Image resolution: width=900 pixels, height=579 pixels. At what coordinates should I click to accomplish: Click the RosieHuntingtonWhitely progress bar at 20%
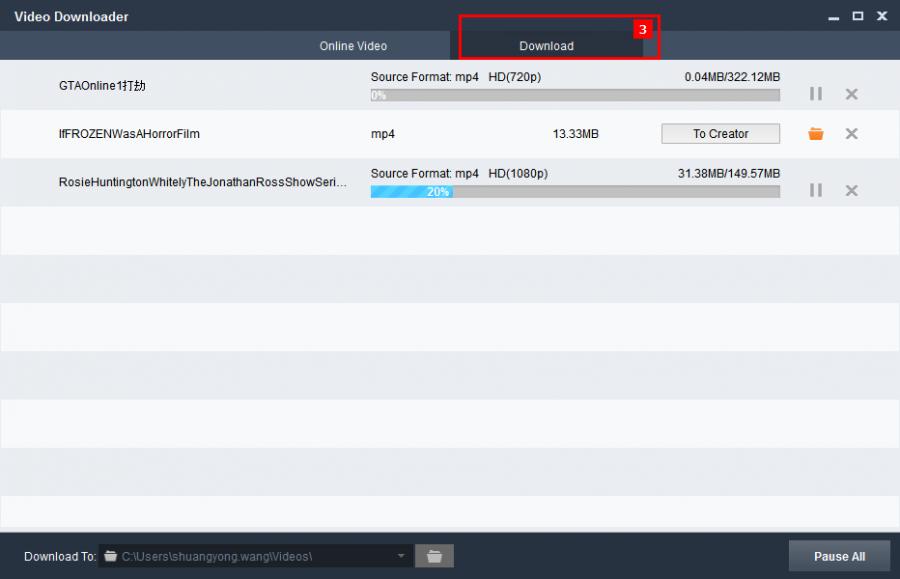pos(575,192)
